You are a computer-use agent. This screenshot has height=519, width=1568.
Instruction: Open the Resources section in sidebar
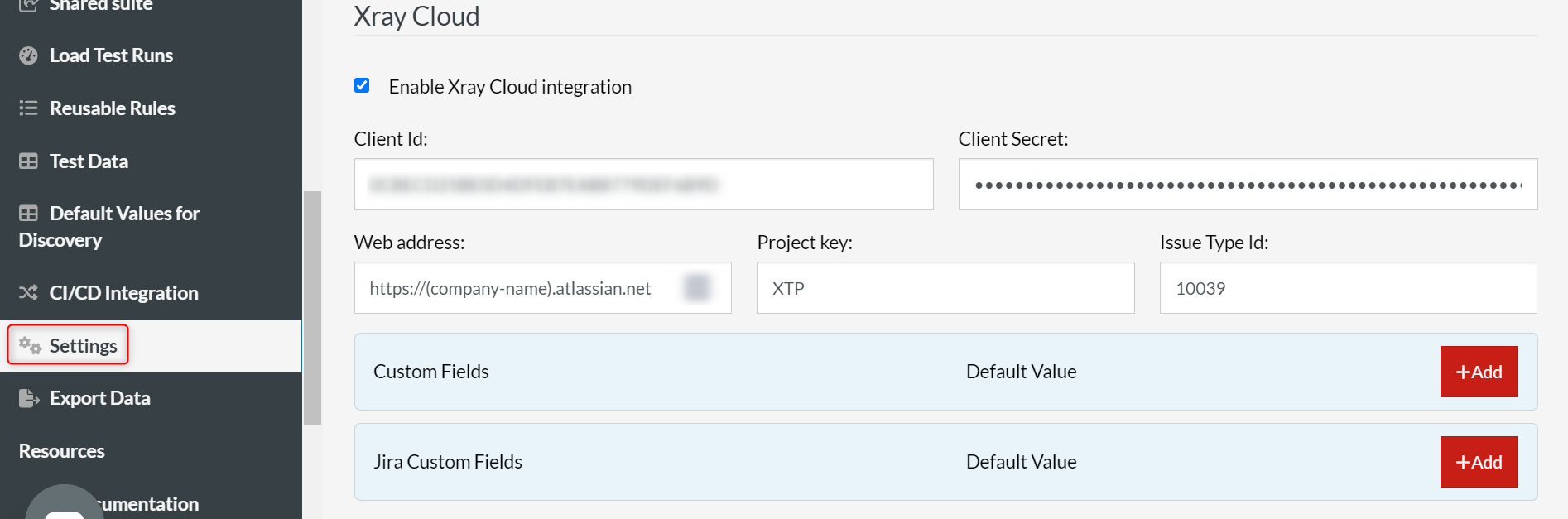coord(62,451)
